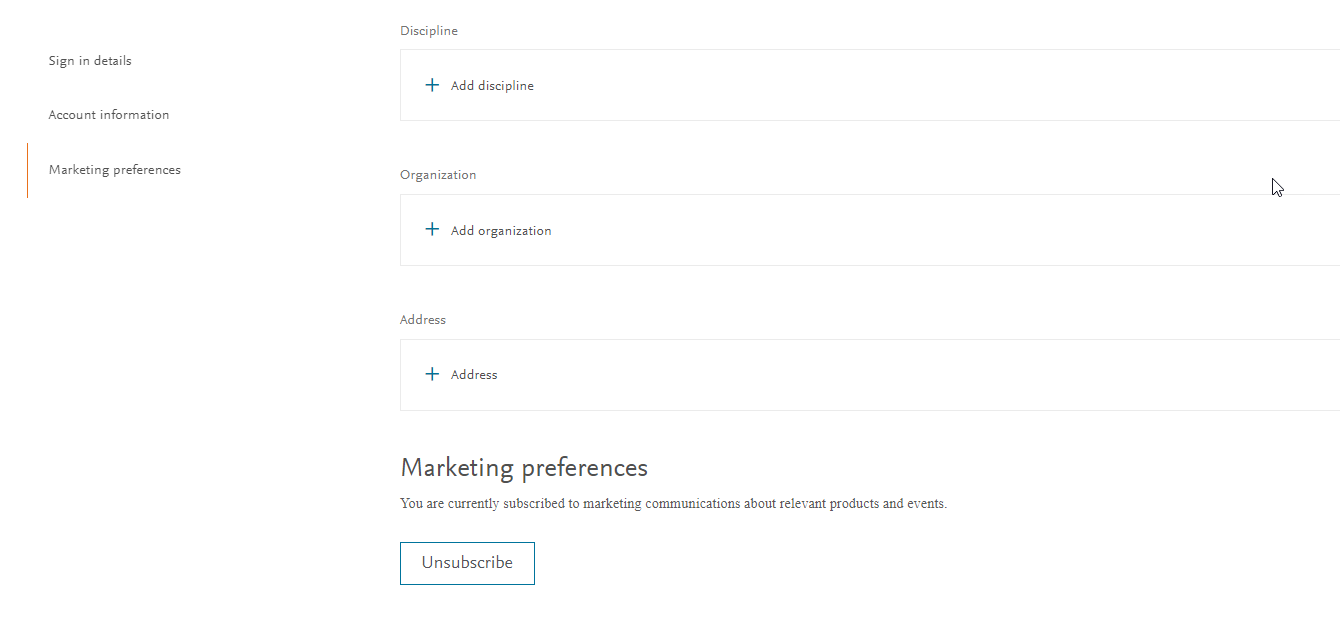Click the Address field label above the box

coord(423,320)
